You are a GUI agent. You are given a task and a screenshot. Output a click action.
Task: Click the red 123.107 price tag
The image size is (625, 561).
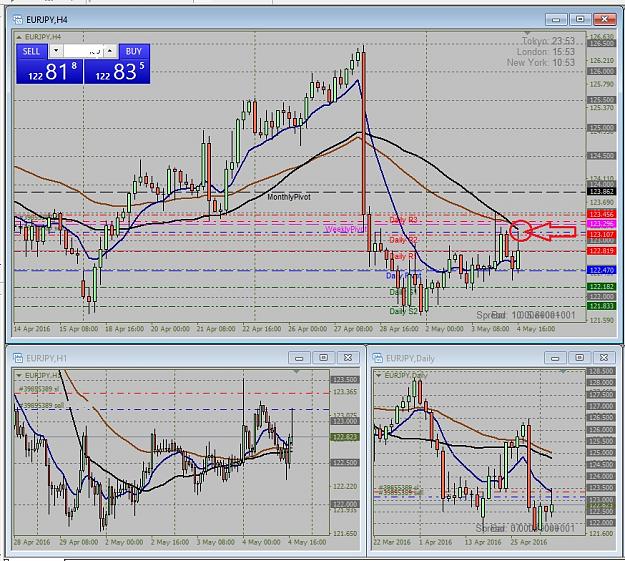[601, 234]
